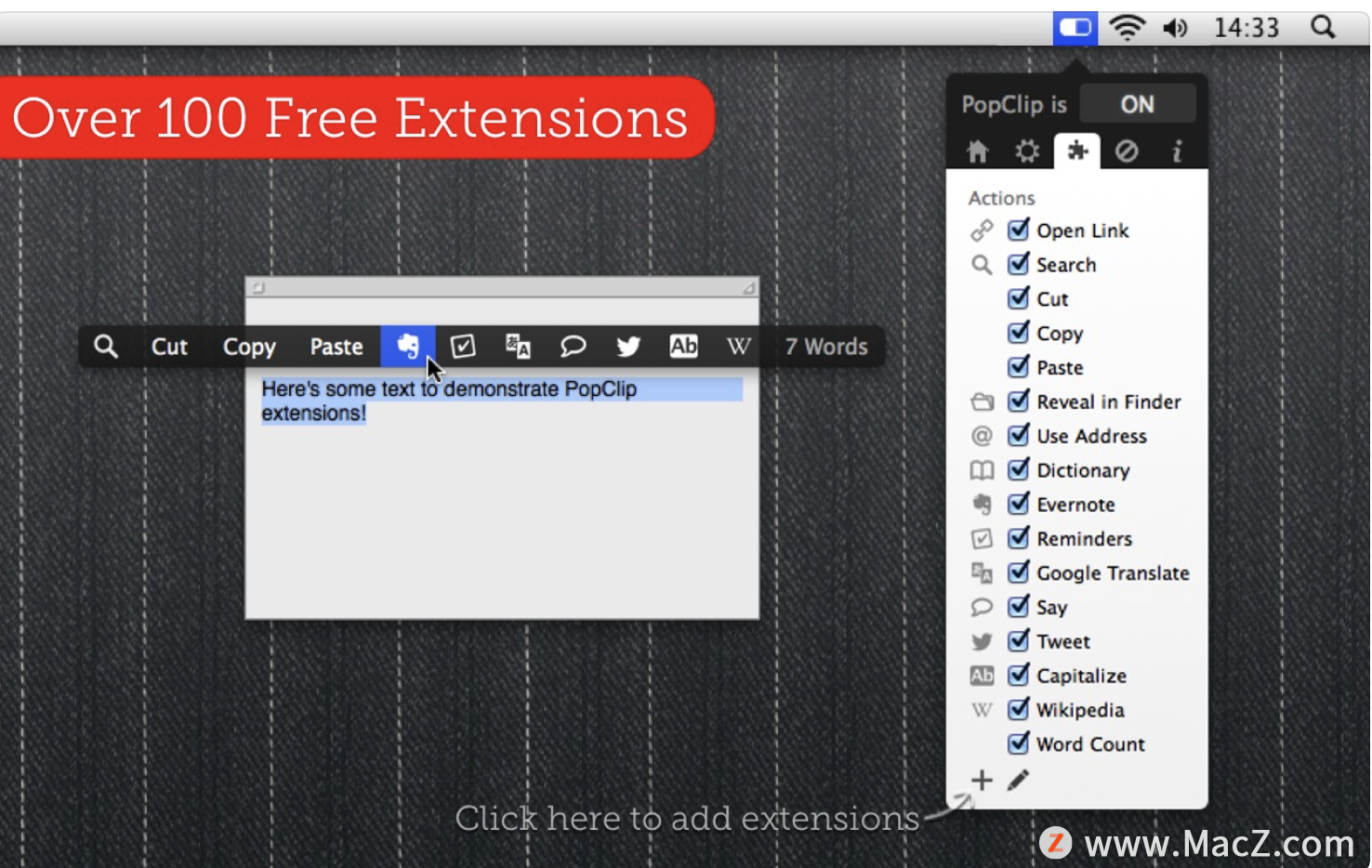The image size is (1372, 868).
Task: Click Copy in the PopClip bar
Action: point(249,347)
